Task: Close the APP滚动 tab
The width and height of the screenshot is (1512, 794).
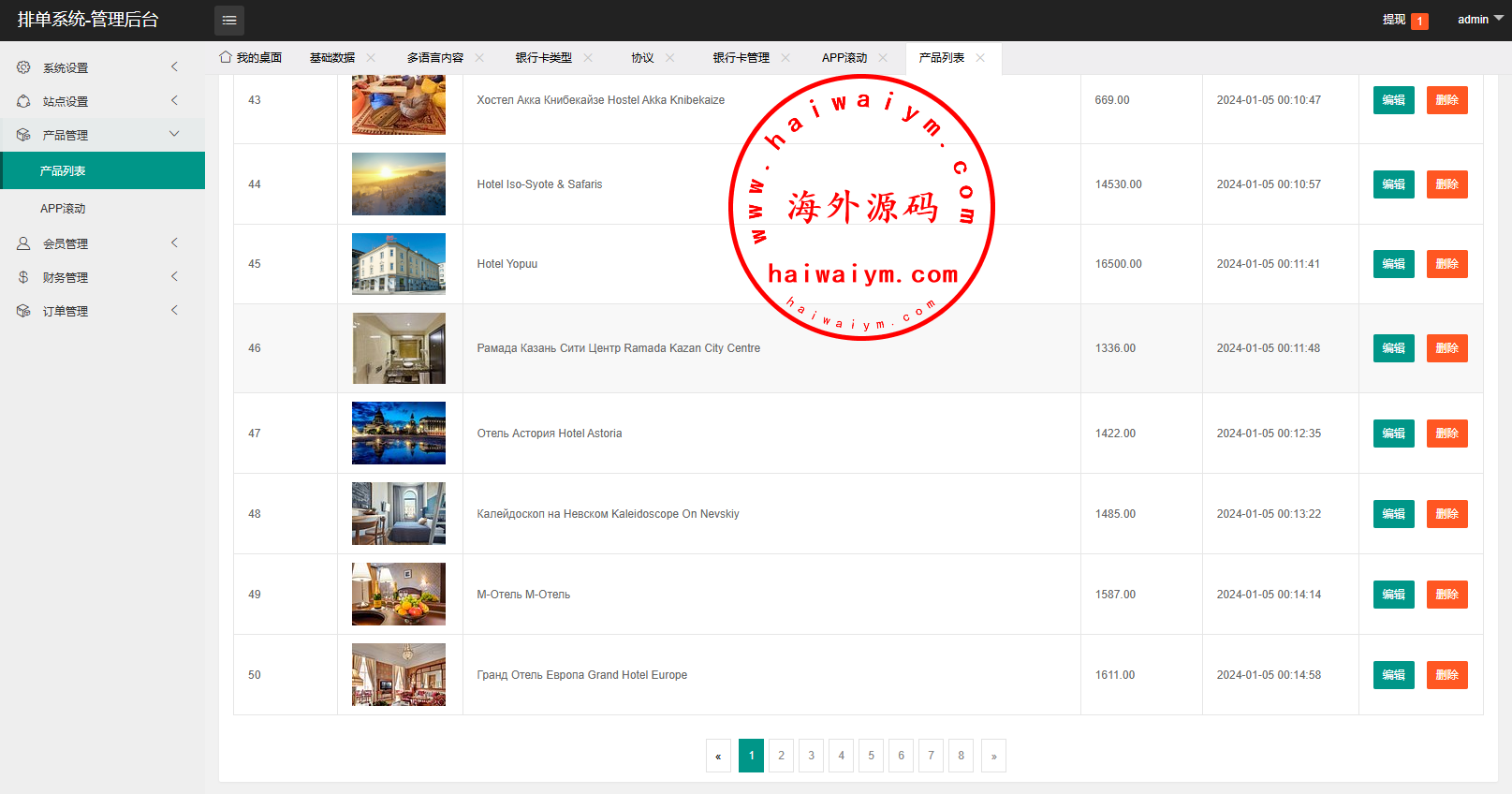Action: pyautogui.click(x=883, y=58)
